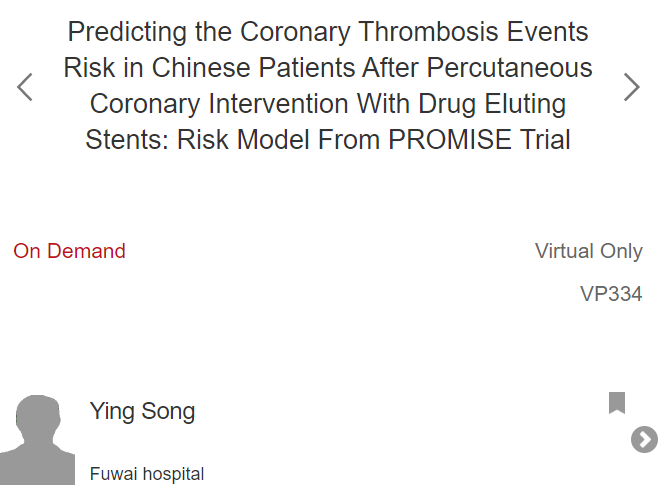
Task: Navigate back using the left angle bracket
Action: coord(24,87)
